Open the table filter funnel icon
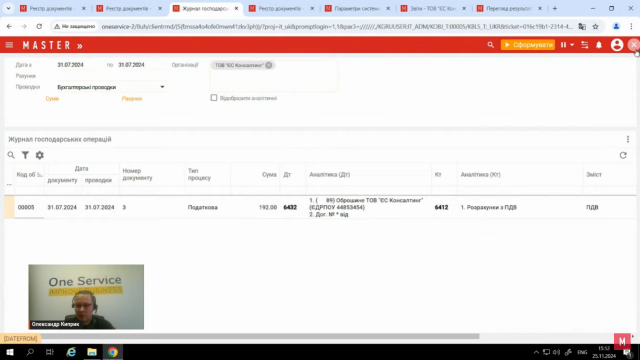 [25, 155]
